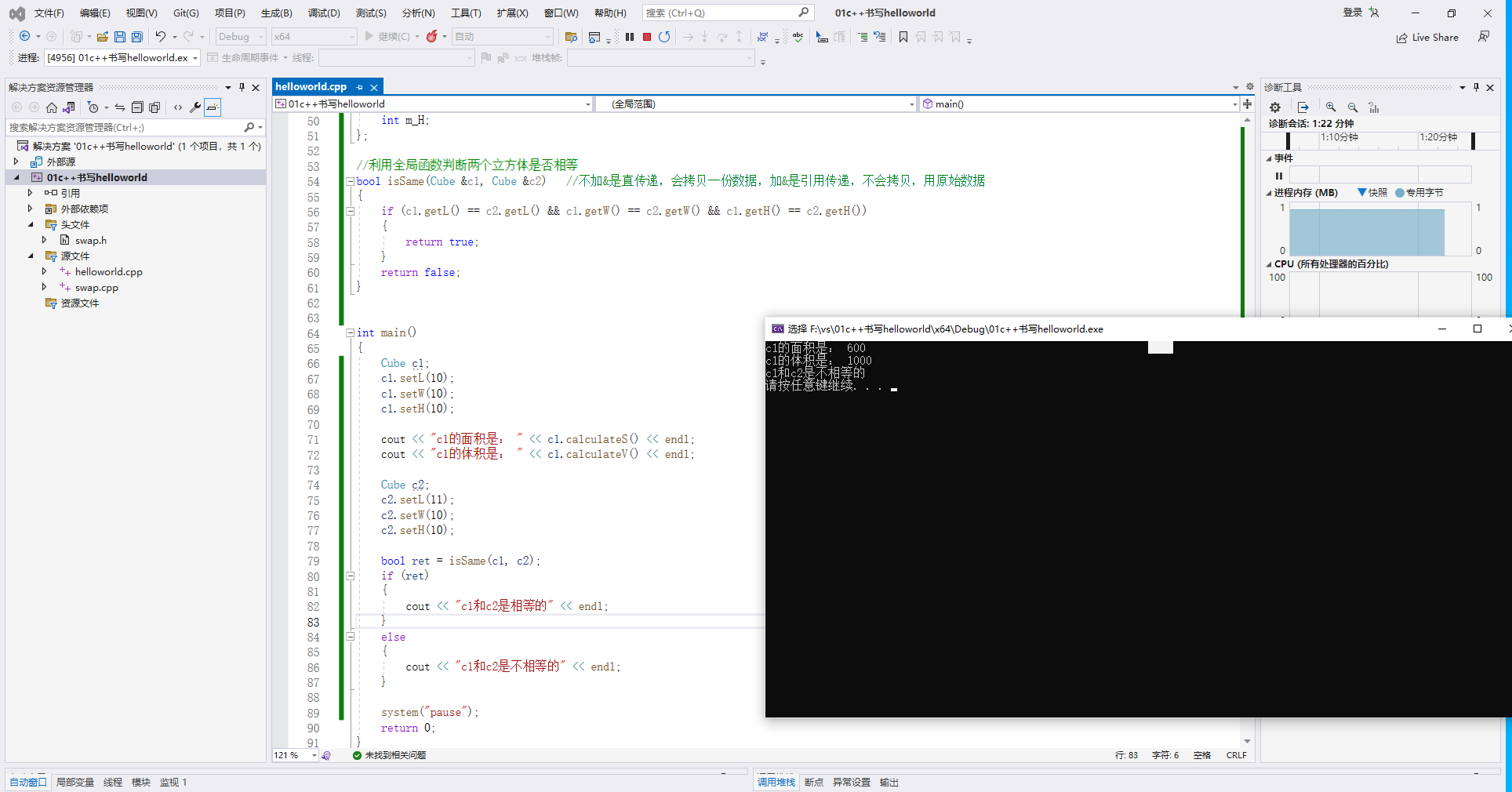1512x792 pixels.
Task: Collapse all nodes in Solution Explorer toolbar
Action: point(137,107)
